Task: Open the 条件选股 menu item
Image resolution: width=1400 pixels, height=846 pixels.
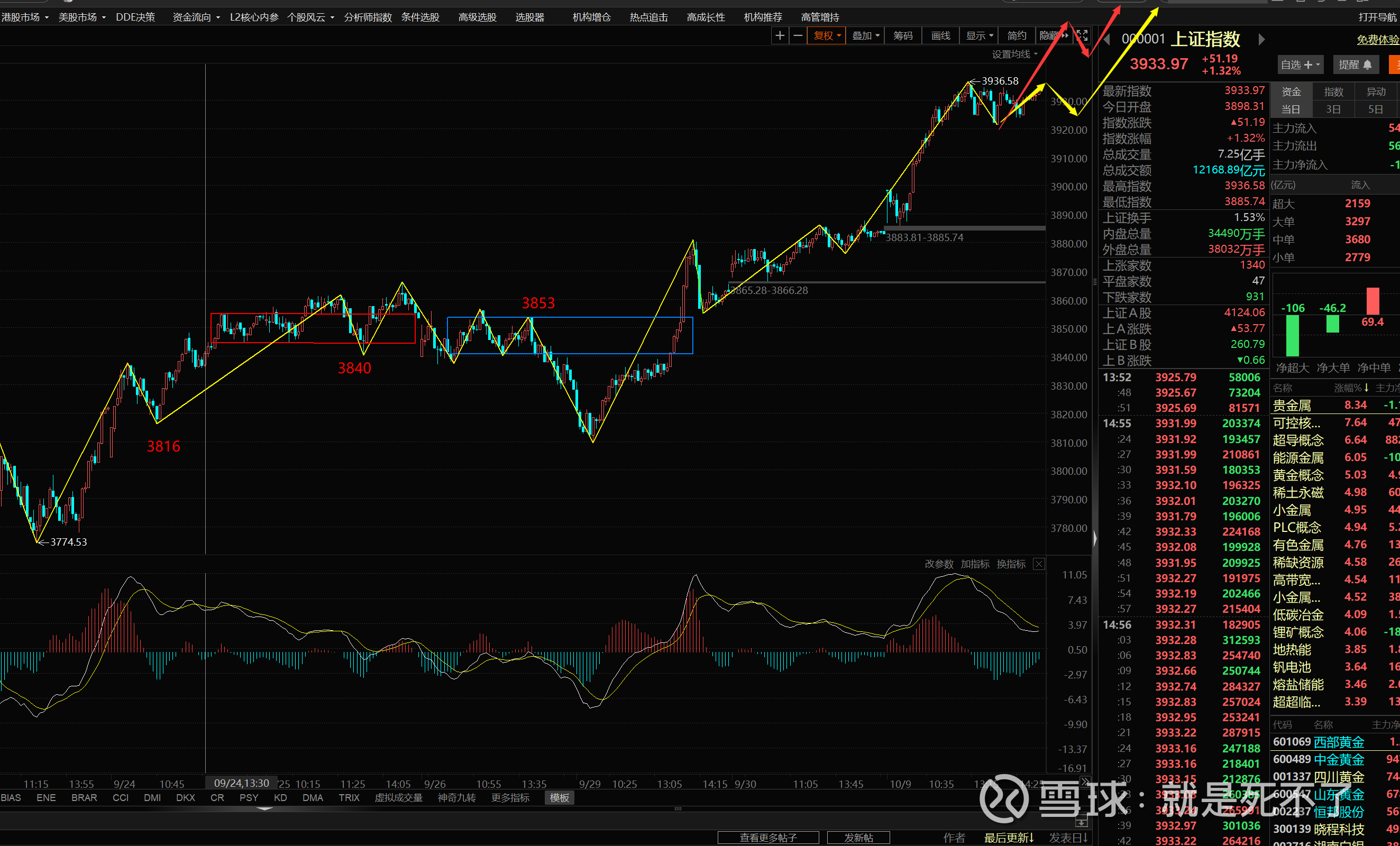Action: click(x=420, y=17)
